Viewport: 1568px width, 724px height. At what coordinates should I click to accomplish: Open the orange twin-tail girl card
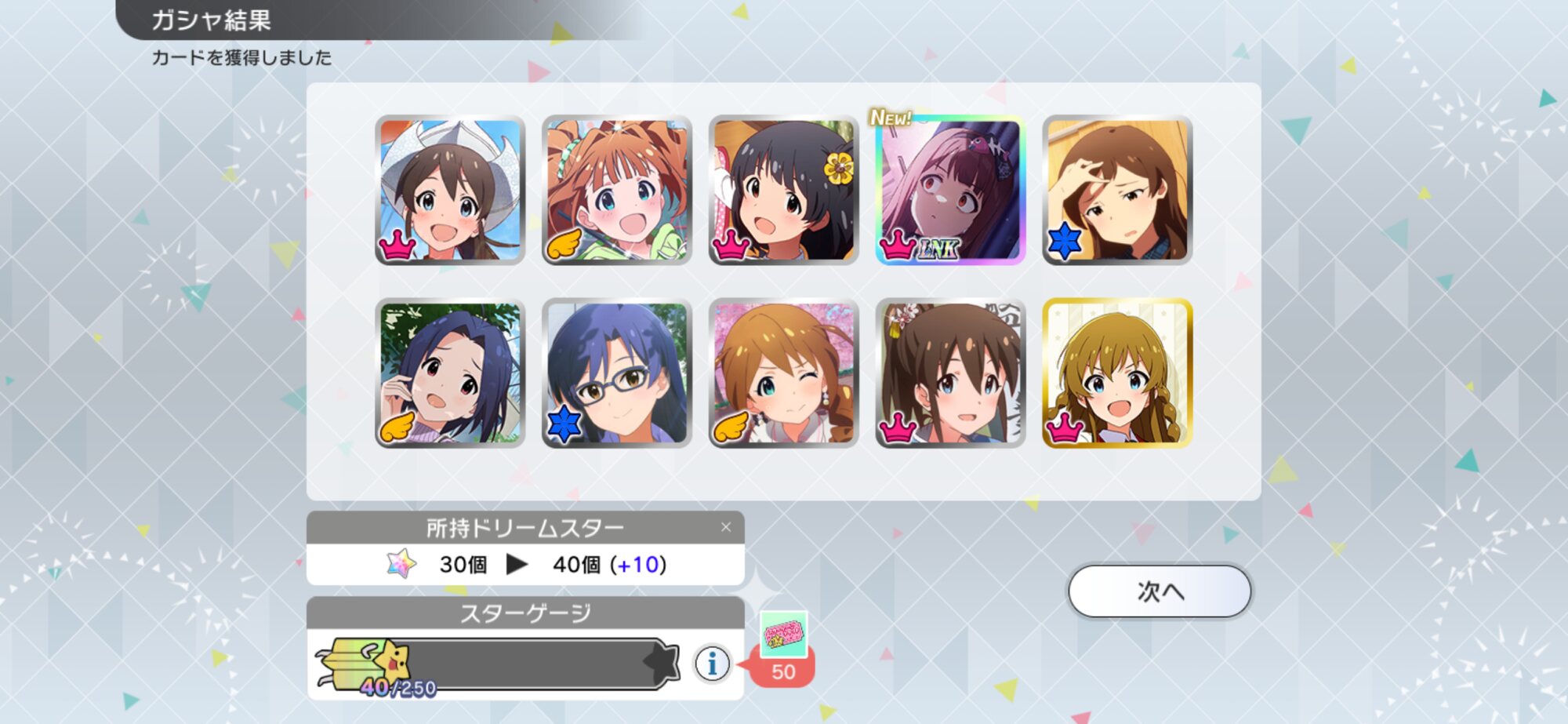pyautogui.click(x=617, y=190)
